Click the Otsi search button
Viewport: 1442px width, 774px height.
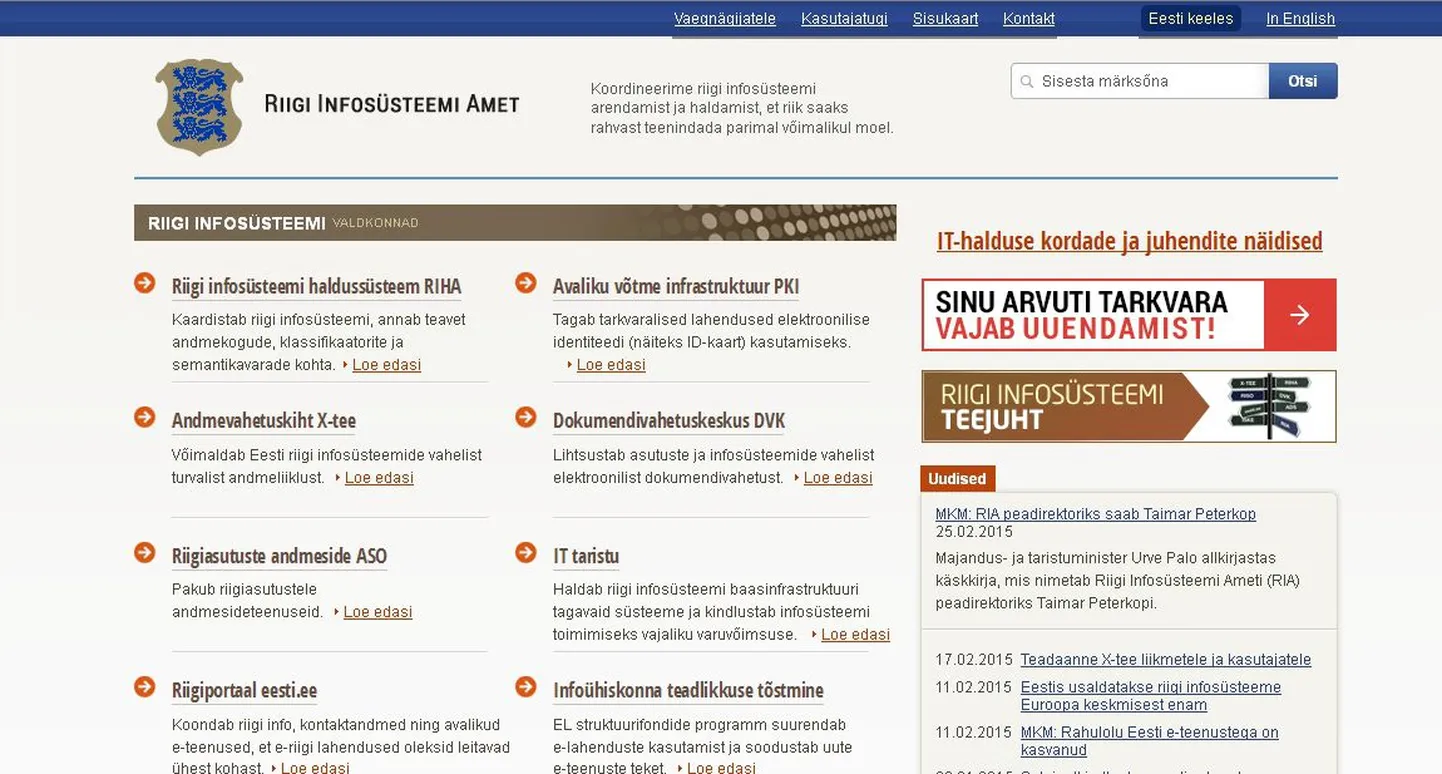(1303, 81)
